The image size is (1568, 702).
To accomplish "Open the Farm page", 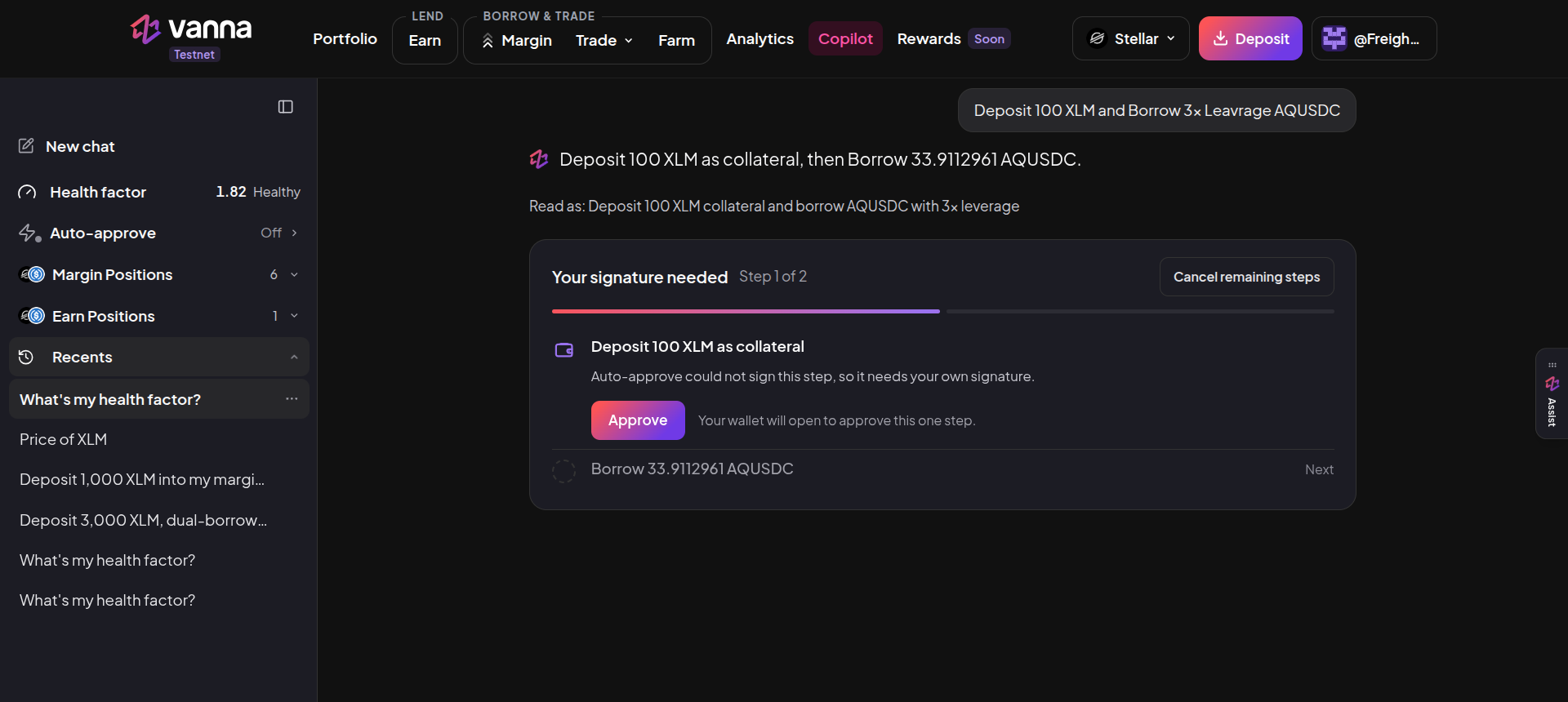I will pos(676,40).
